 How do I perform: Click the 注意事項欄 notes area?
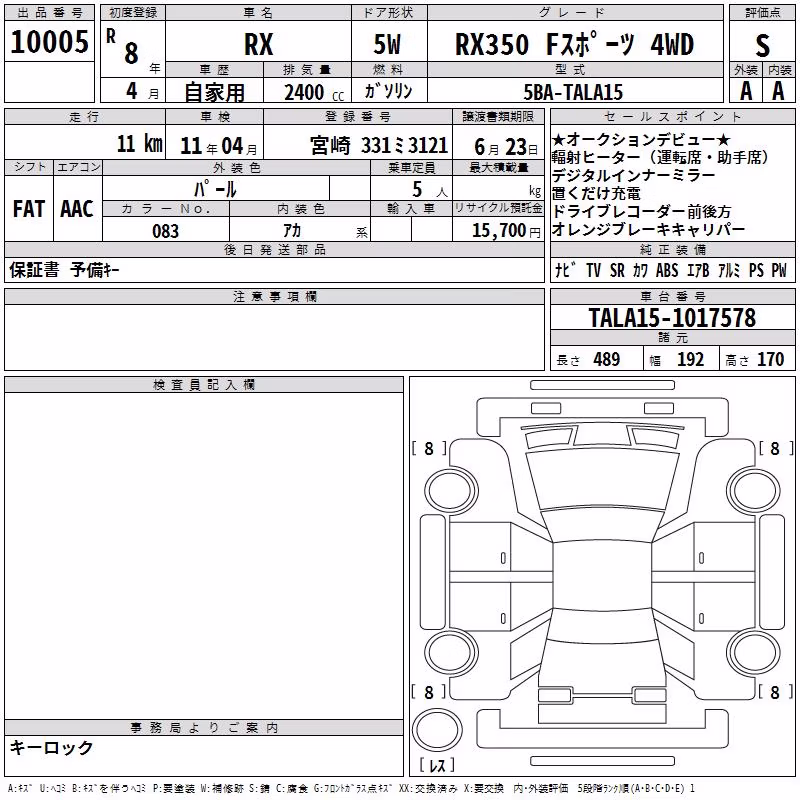point(274,337)
